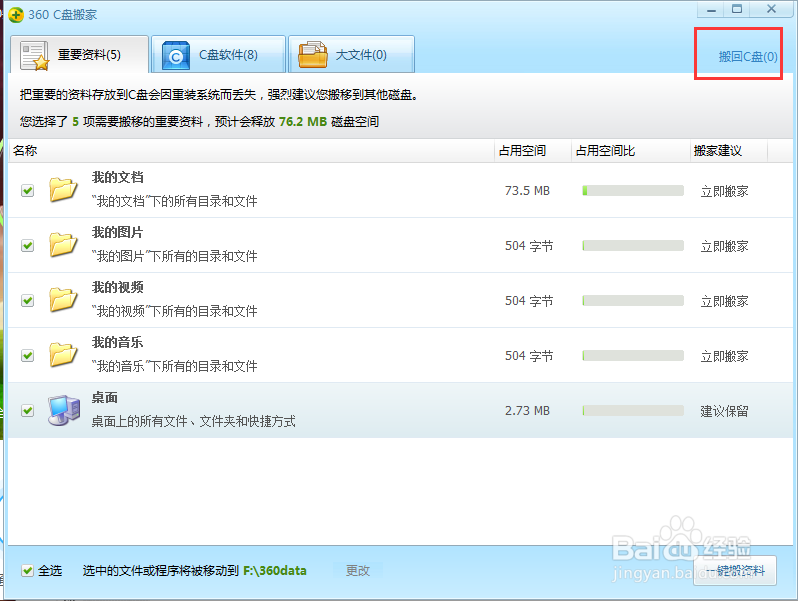This screenshot has height=601, width=798.
Task: Switch to the C盘软件(8) tab
Action: (218, 54)
